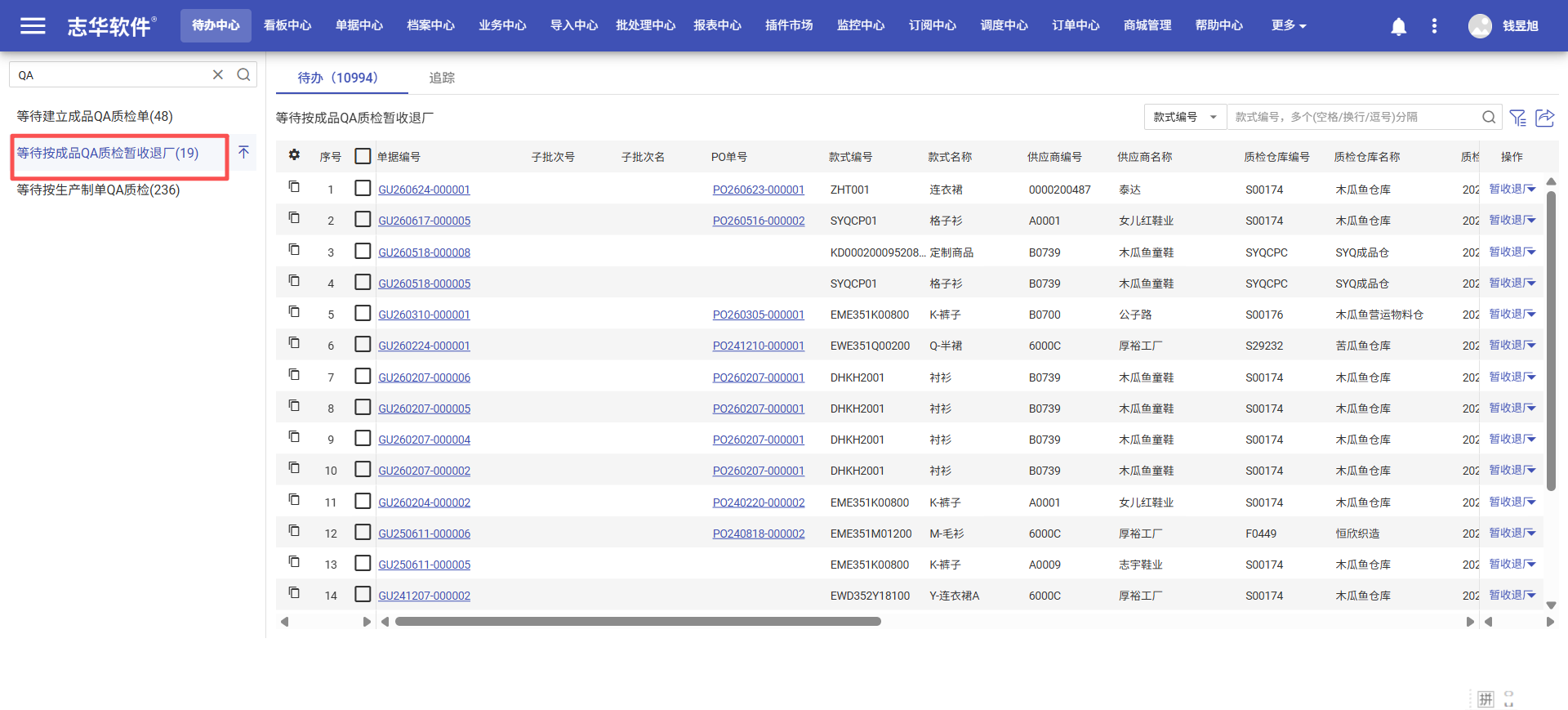Image resolution: width=1568 pixels, height=710 pixels.
Task: Click the style number search magnifier
Action: pyautogui.click(x=1489, y=118)
